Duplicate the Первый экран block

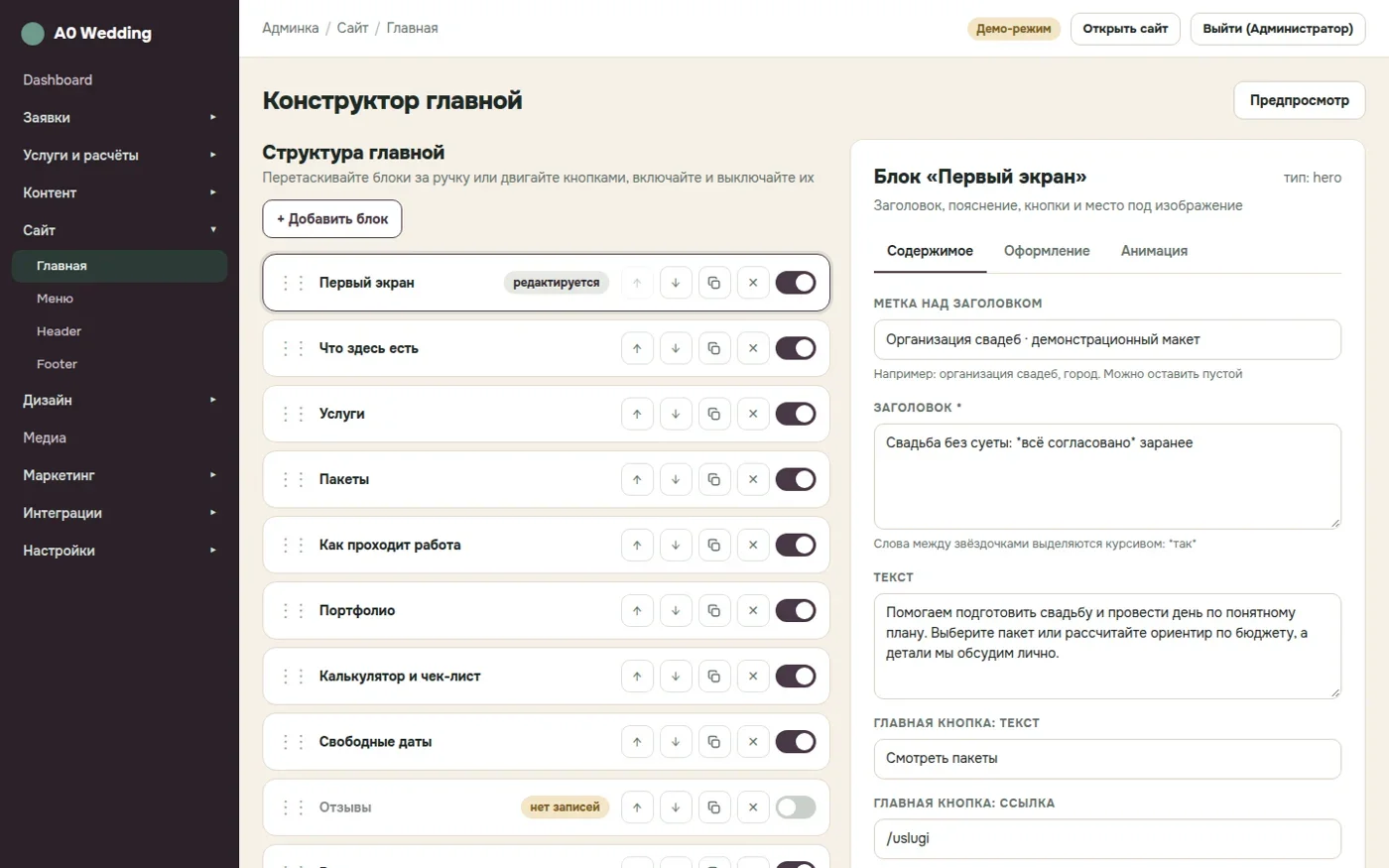(x=714, y=283)
